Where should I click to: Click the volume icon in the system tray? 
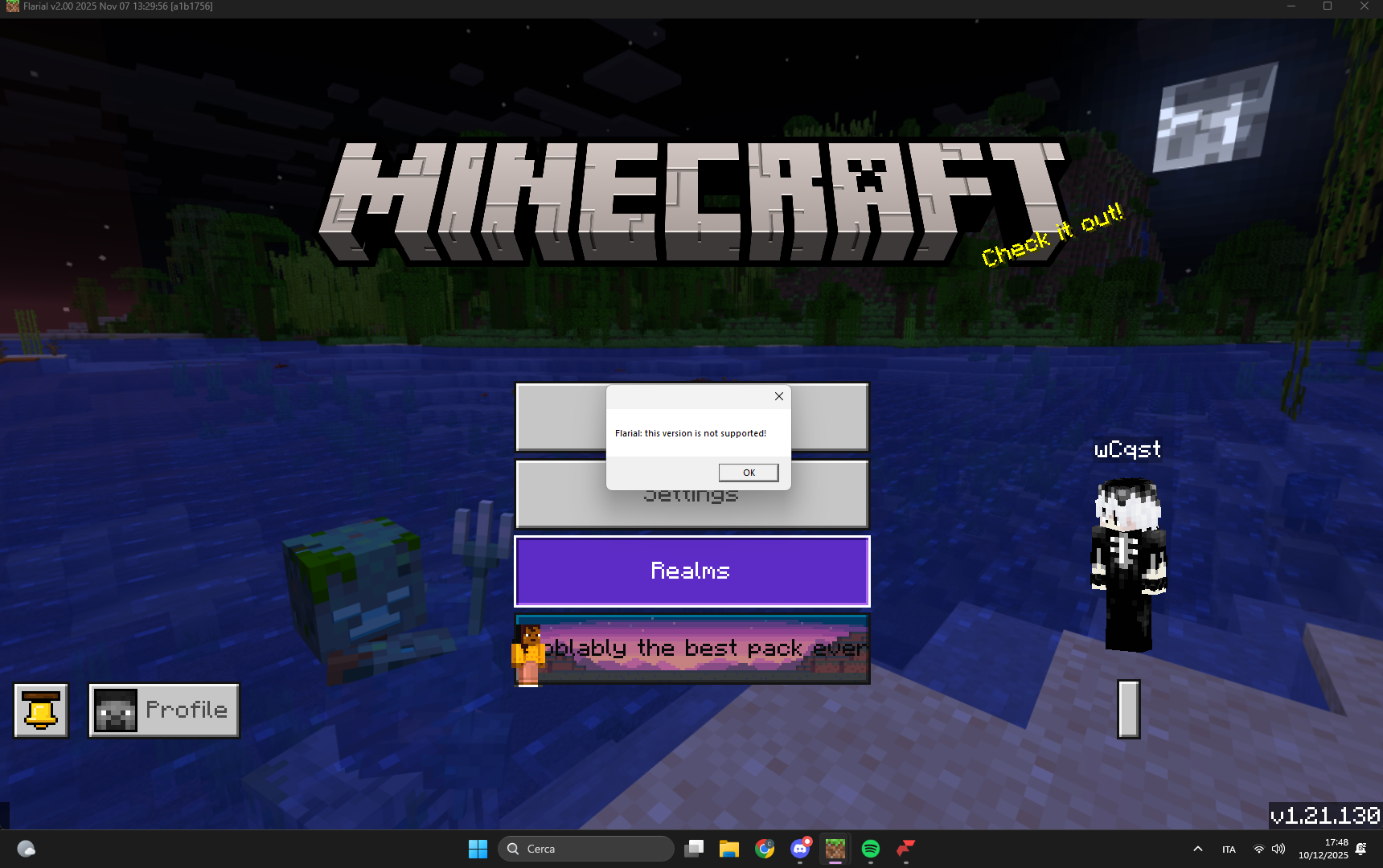1278,848
